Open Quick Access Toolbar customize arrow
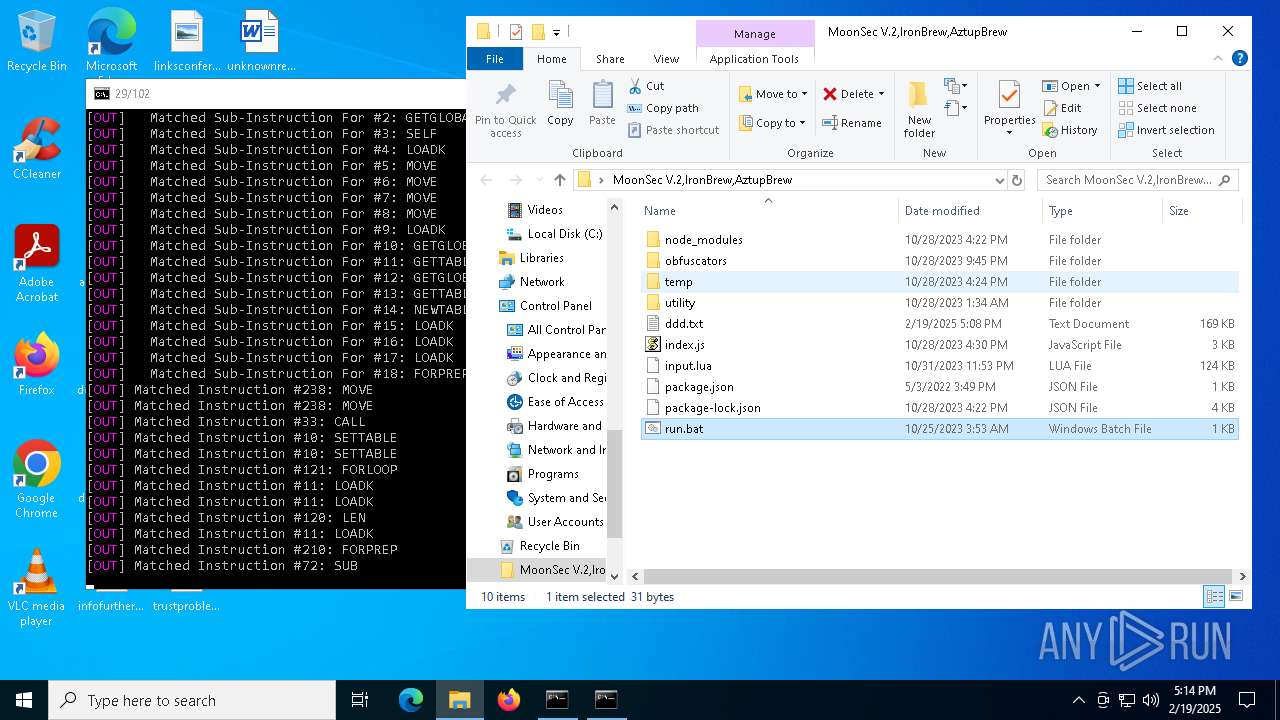This screenshot has width=1280, height=720. point(557,32)
